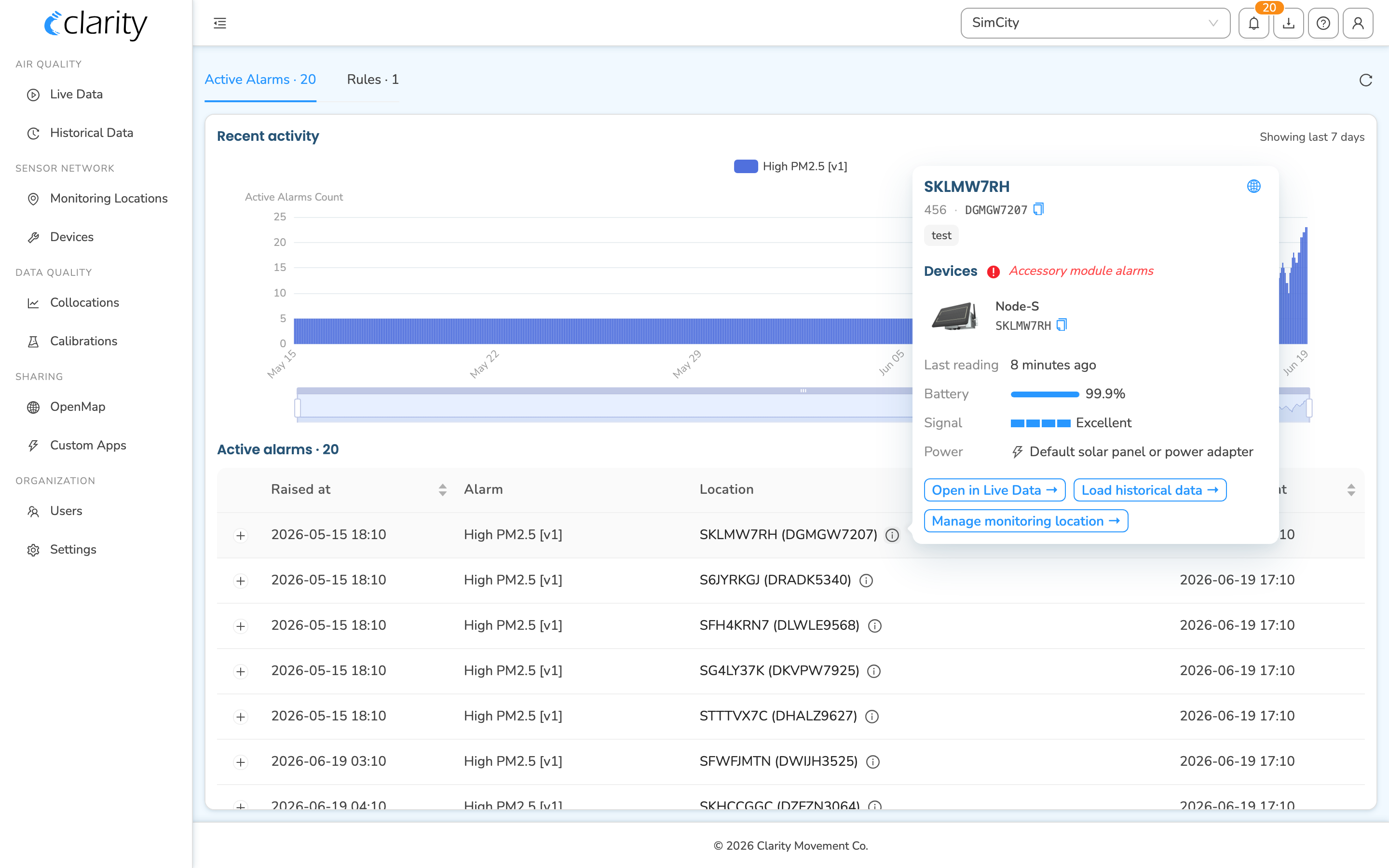The image size is (1389, 868).
Task: Open OpenMap in sidebar
Action: click(78, 407)
